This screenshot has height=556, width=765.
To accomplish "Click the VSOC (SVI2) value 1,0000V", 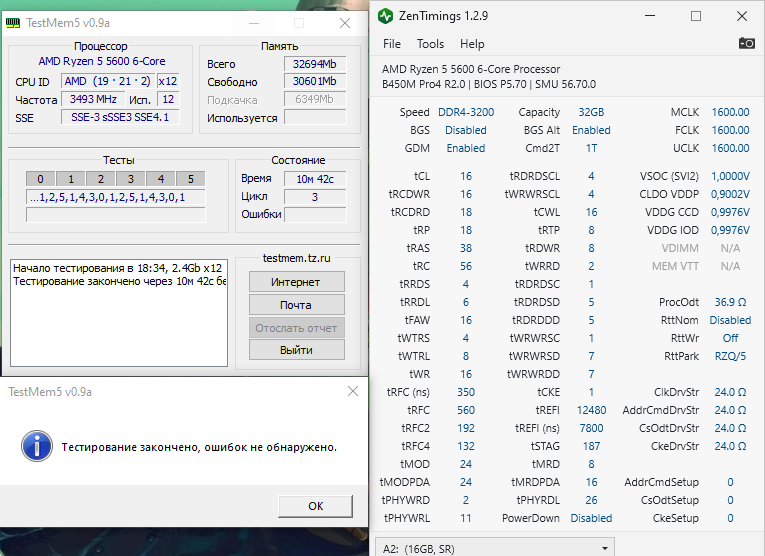I will click(x=730, y=176).
